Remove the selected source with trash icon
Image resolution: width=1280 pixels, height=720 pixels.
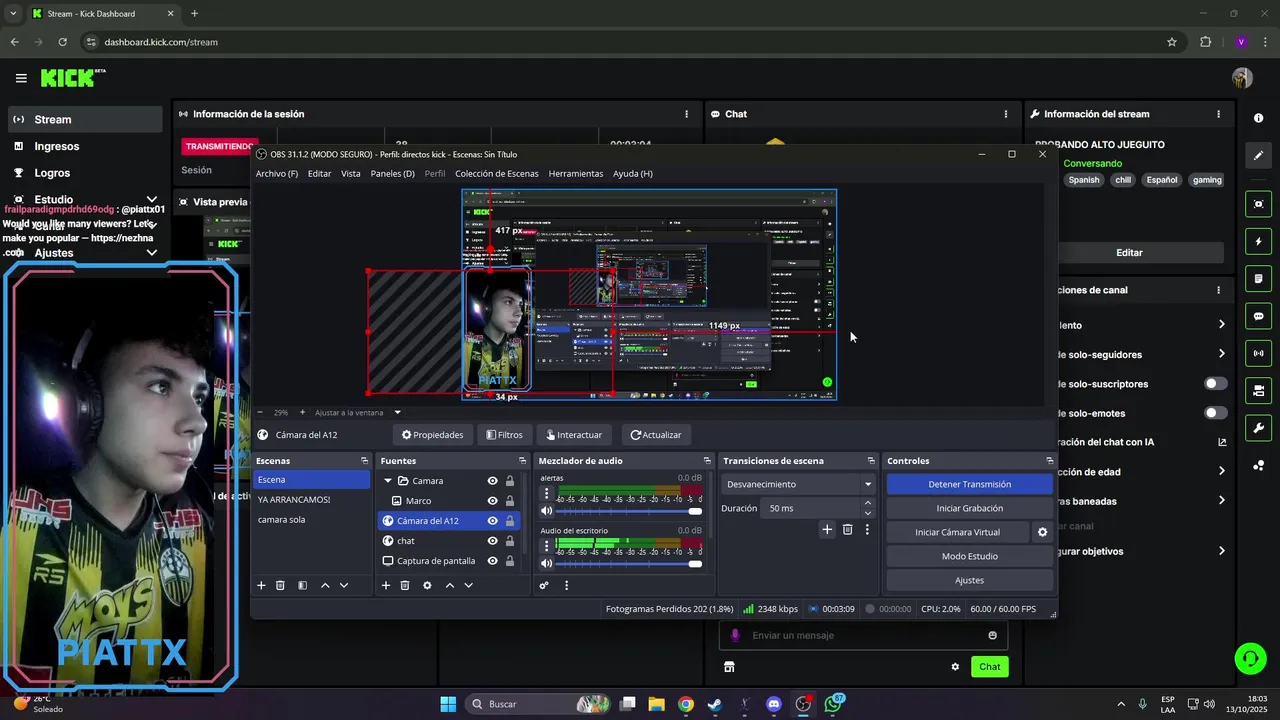pos(405,585)
